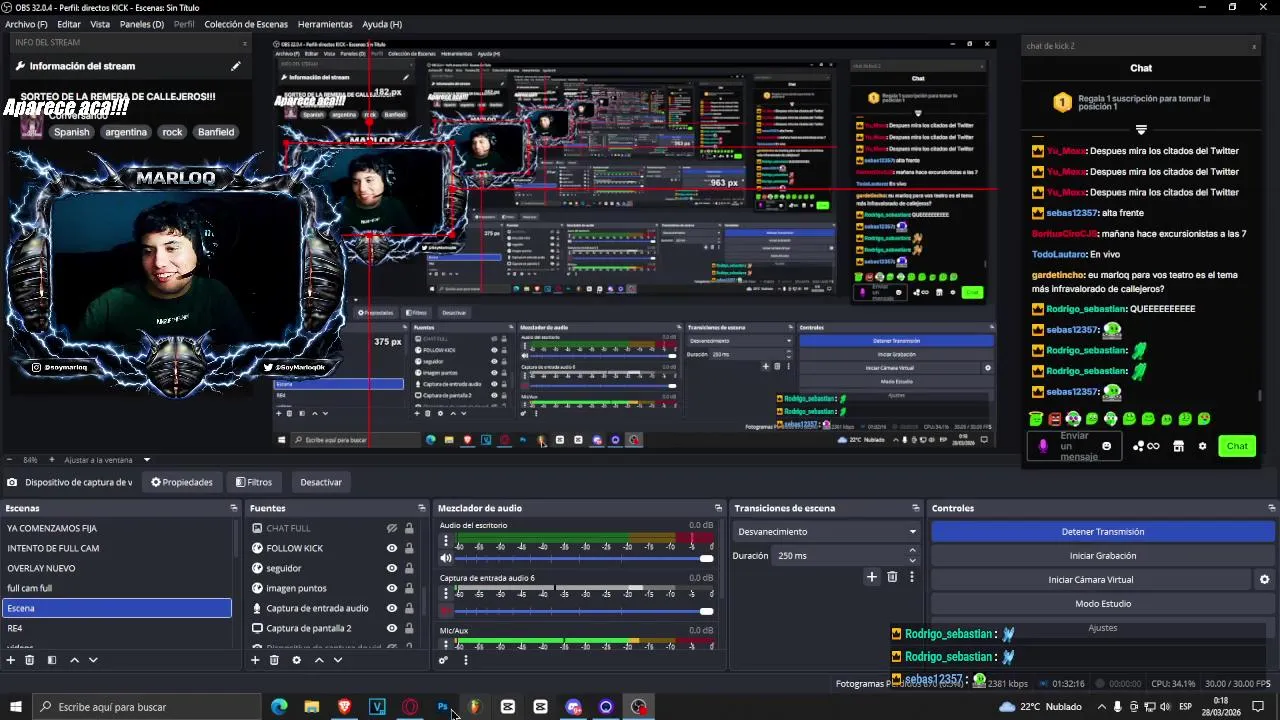Move selected scene down

[x=93, y=660]
